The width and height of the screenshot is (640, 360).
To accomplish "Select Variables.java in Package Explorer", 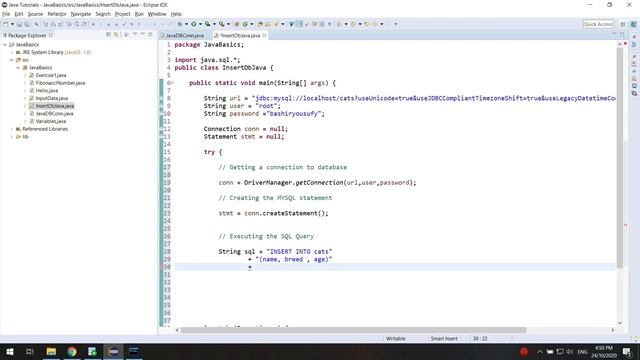I will [x=51, y=121].
